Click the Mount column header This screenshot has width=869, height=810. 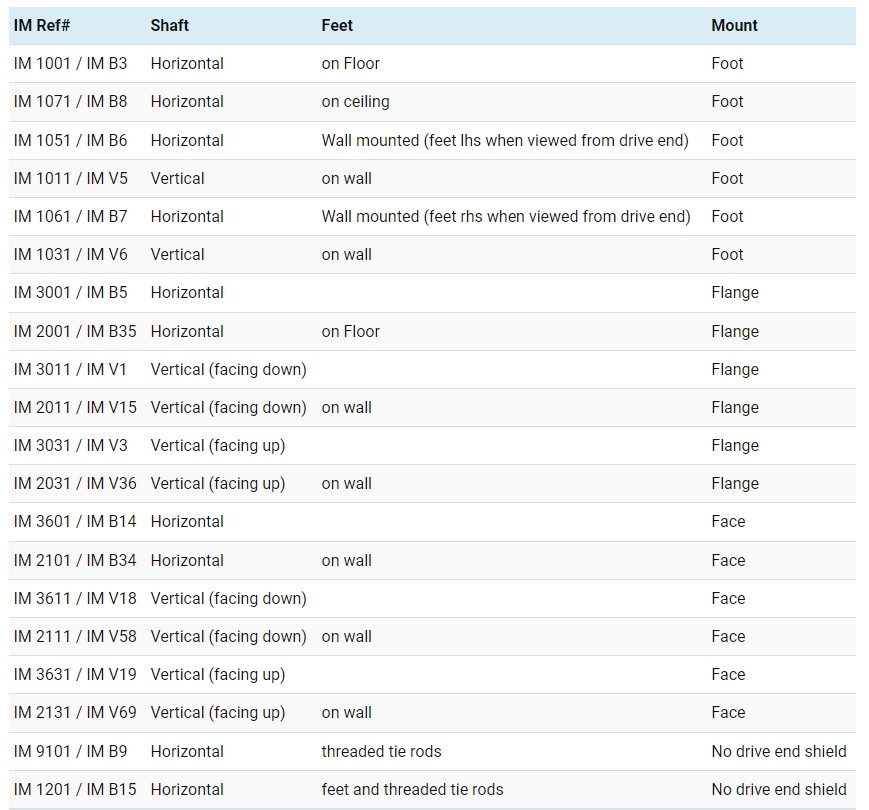[x=734, y=25]
